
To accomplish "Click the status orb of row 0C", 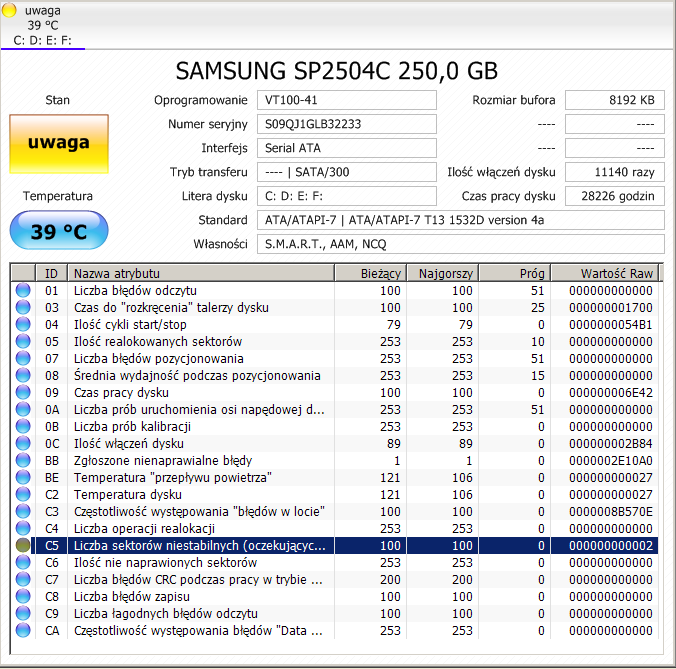I will pyautogui.click(x=23, y=443).
